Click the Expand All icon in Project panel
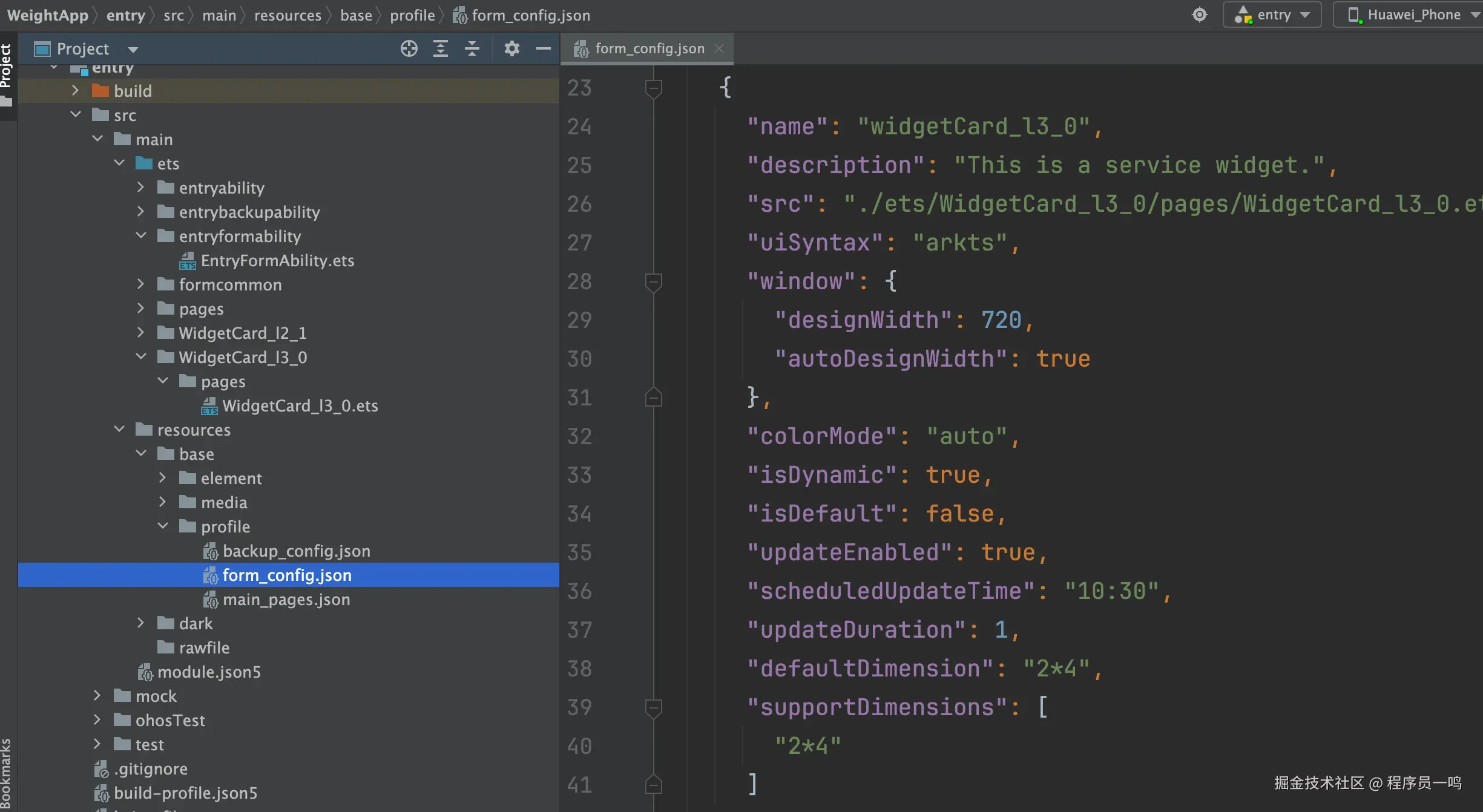This screenshot has height=812, width=1483. (x=441, y=48)
